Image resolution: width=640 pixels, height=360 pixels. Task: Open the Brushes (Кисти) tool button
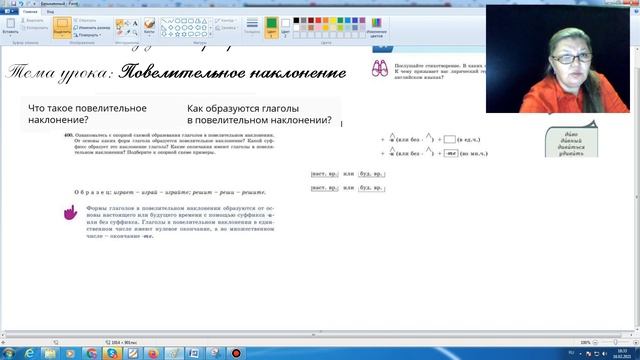(149, 27)
